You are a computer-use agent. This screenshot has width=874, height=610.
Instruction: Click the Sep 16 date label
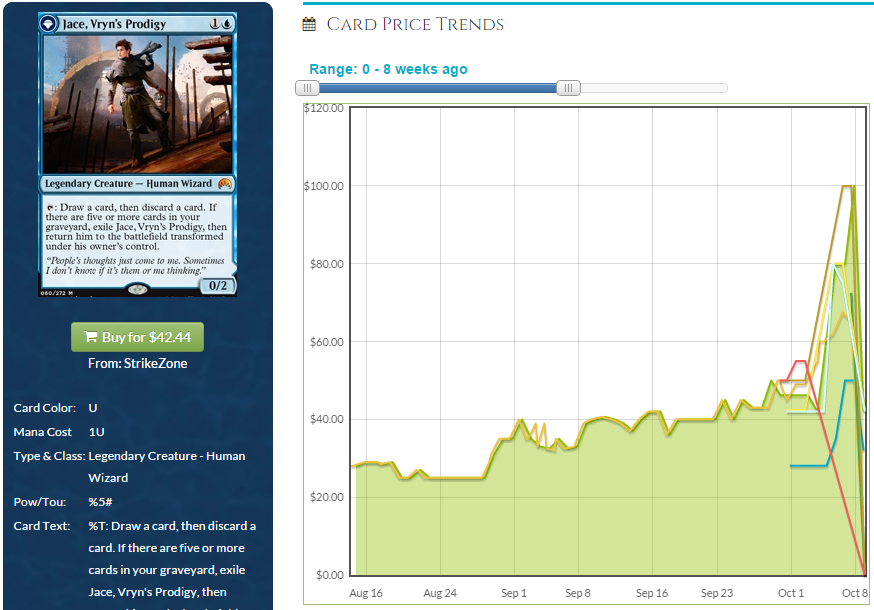[652, 593]
